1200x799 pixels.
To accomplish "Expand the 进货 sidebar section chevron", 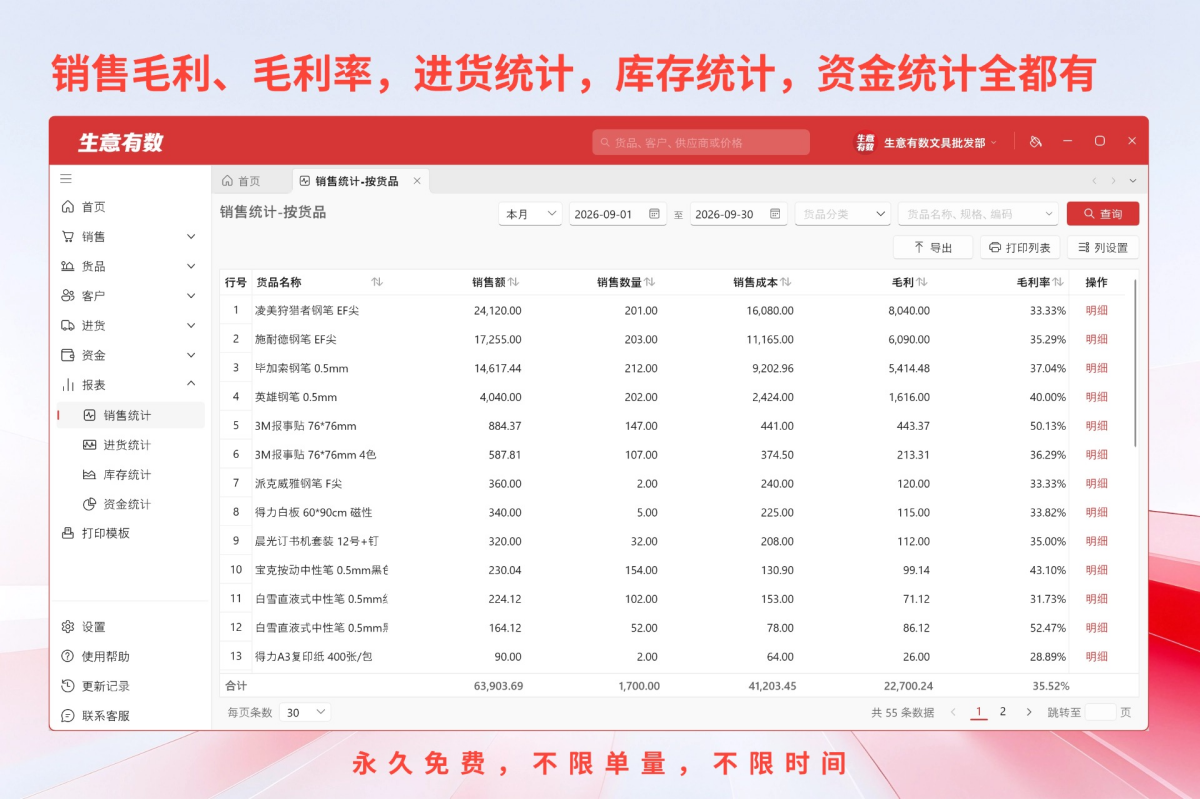I will [191, 325].
